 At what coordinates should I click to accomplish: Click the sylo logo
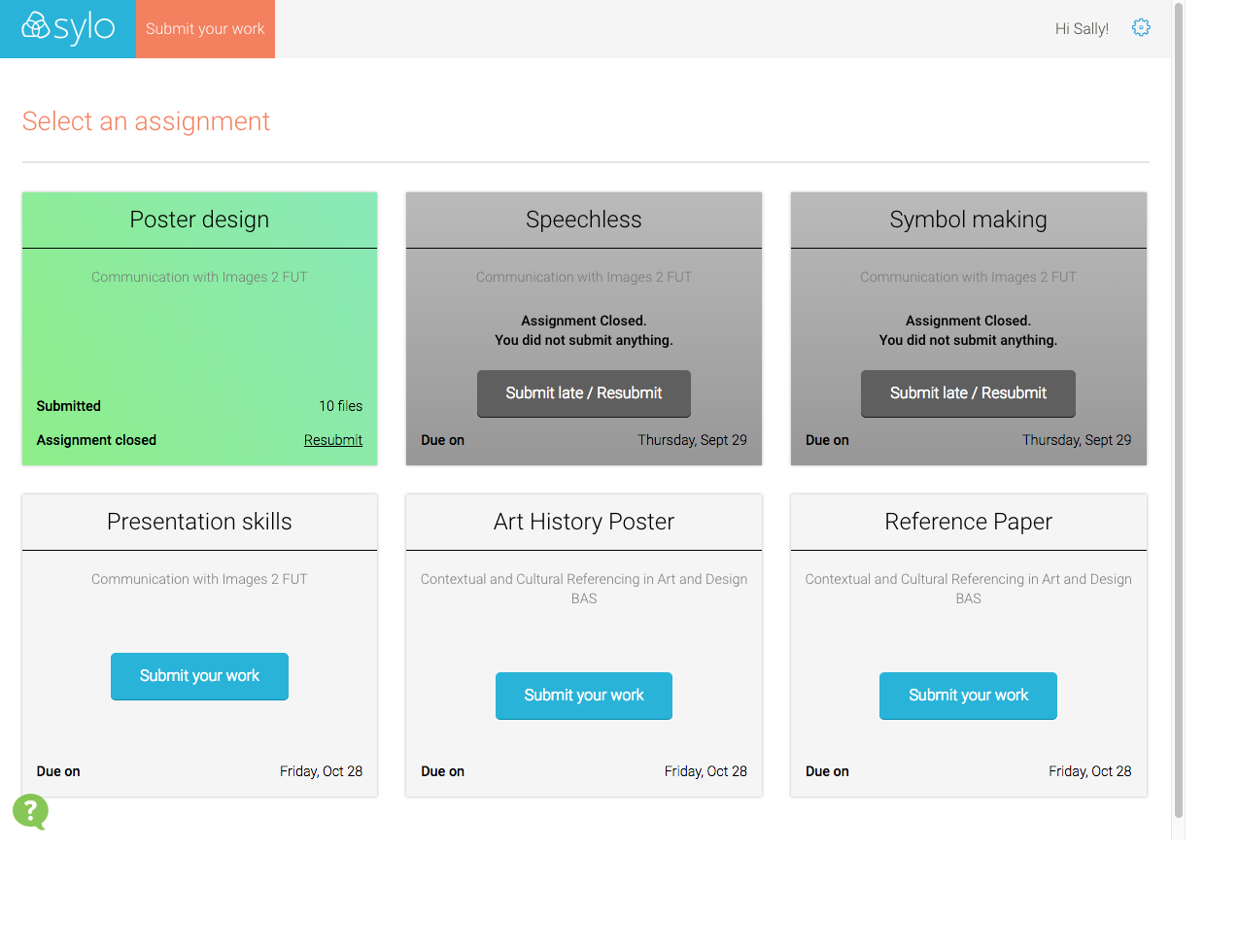tap(68, 28)
